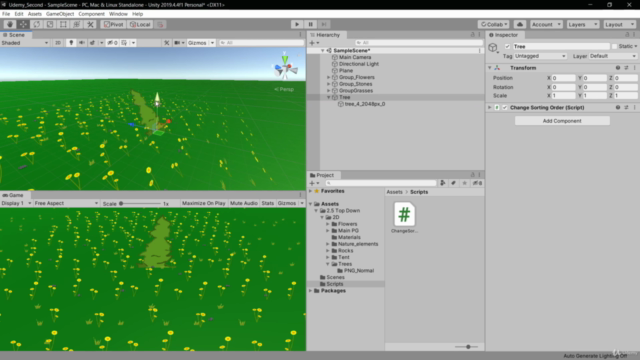Select the Move tool in toolbar
Screen dimensions: 640x360
pyautogui.click(x=23, y=24)
